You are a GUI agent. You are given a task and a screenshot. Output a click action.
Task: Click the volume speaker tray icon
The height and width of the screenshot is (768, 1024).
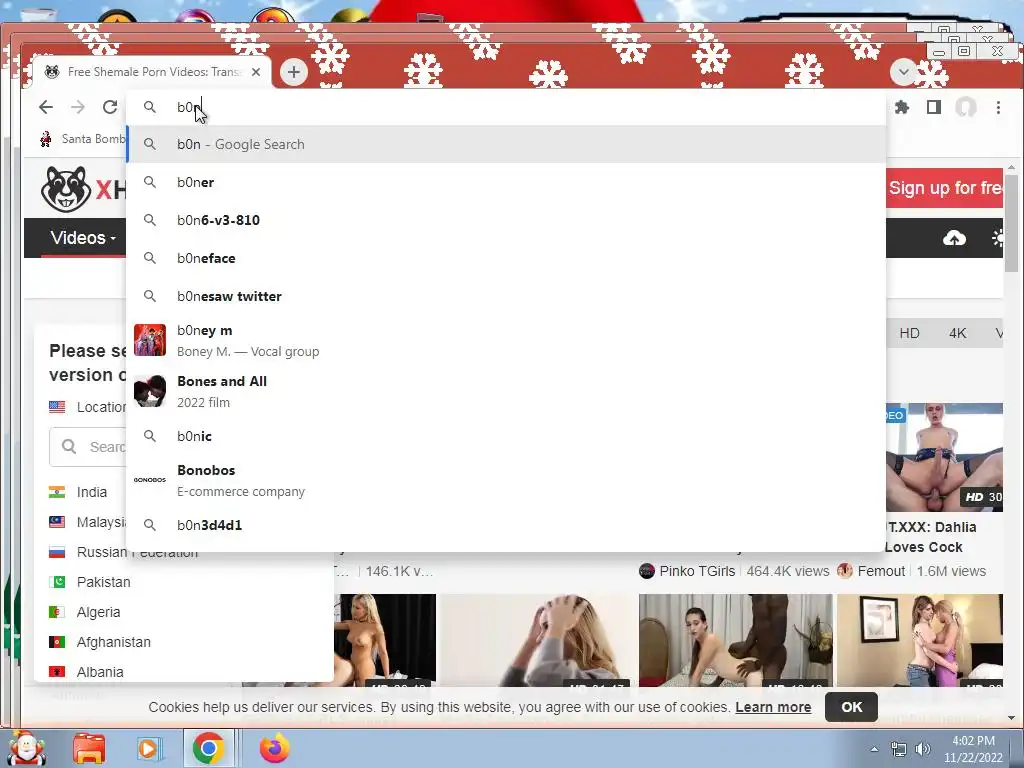(x=923, y=749)
